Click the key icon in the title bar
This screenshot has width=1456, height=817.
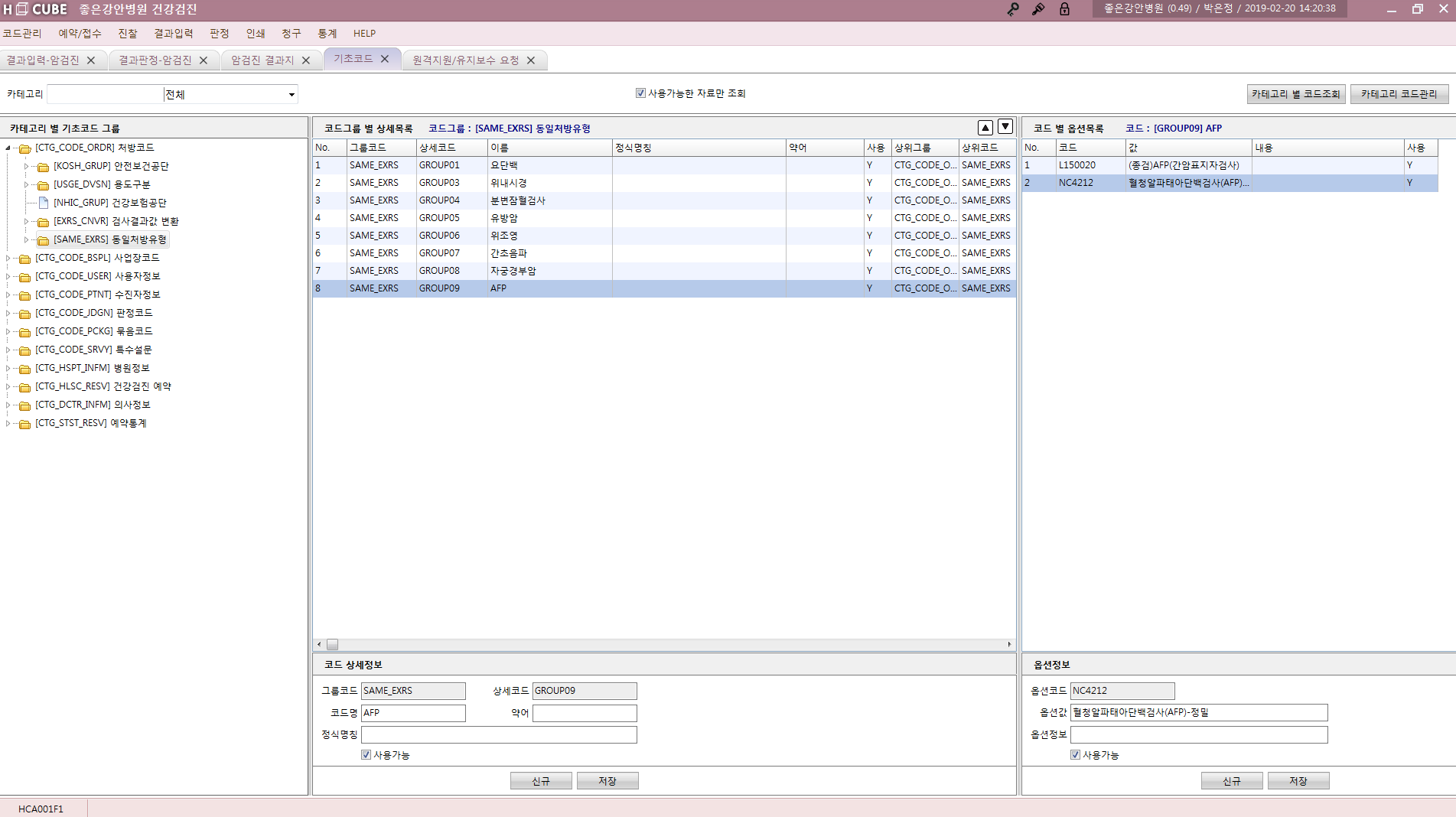tap(1013, 9)
